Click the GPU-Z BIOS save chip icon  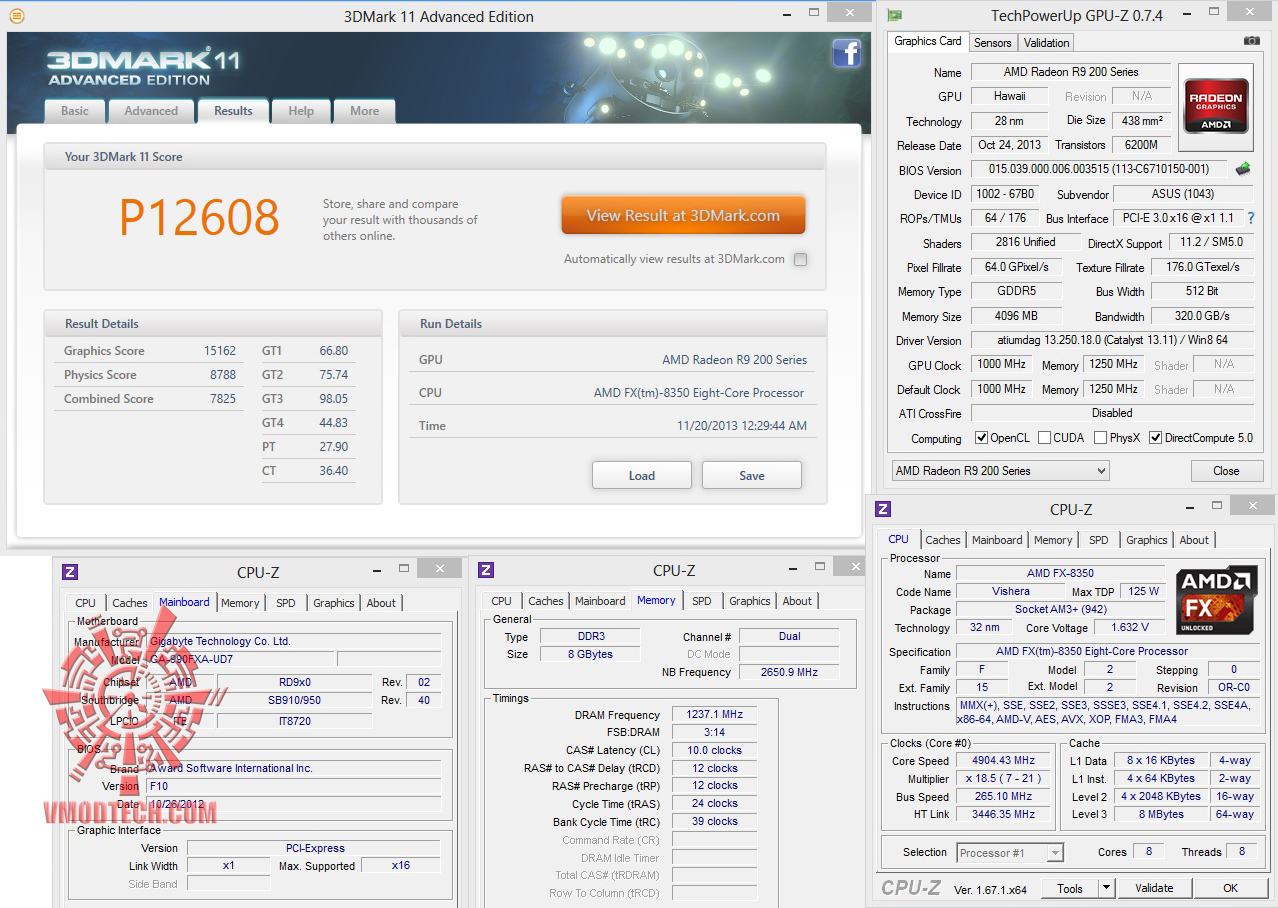[x=1243, y=169]
